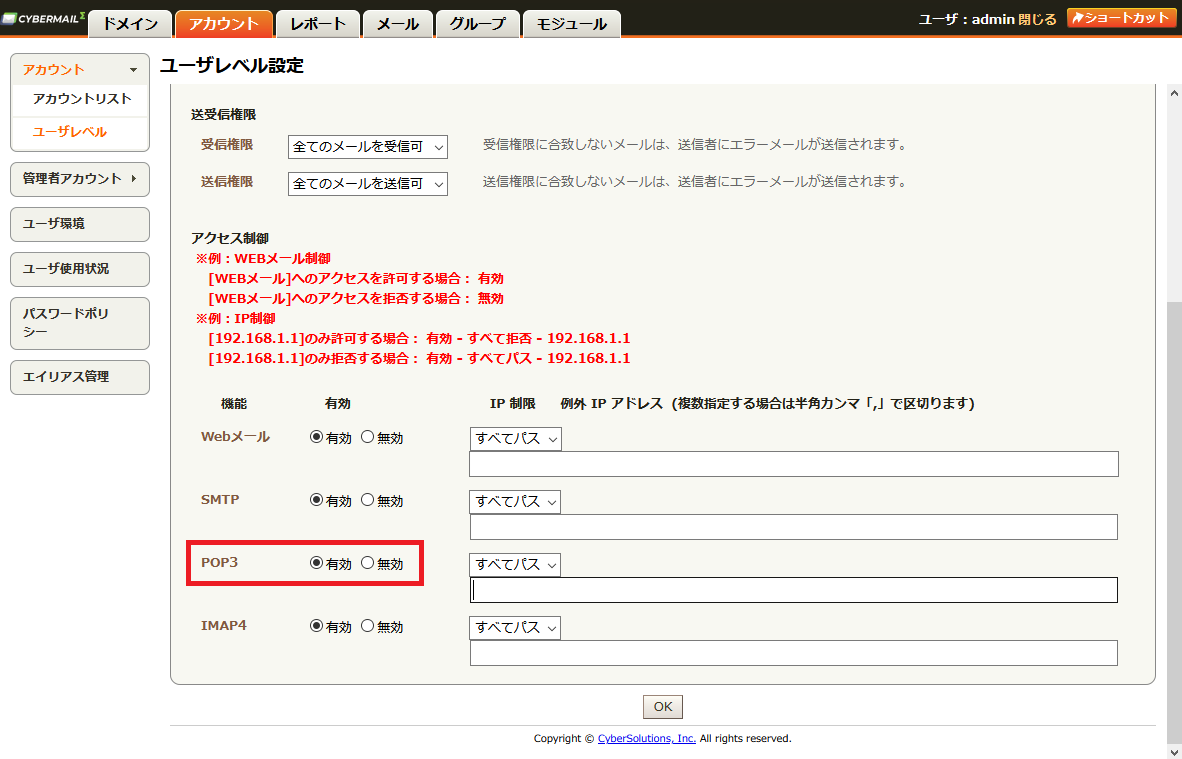Click the IMAP4 row label
Viewport: 1182px width, 759px height.
[224, 626]
